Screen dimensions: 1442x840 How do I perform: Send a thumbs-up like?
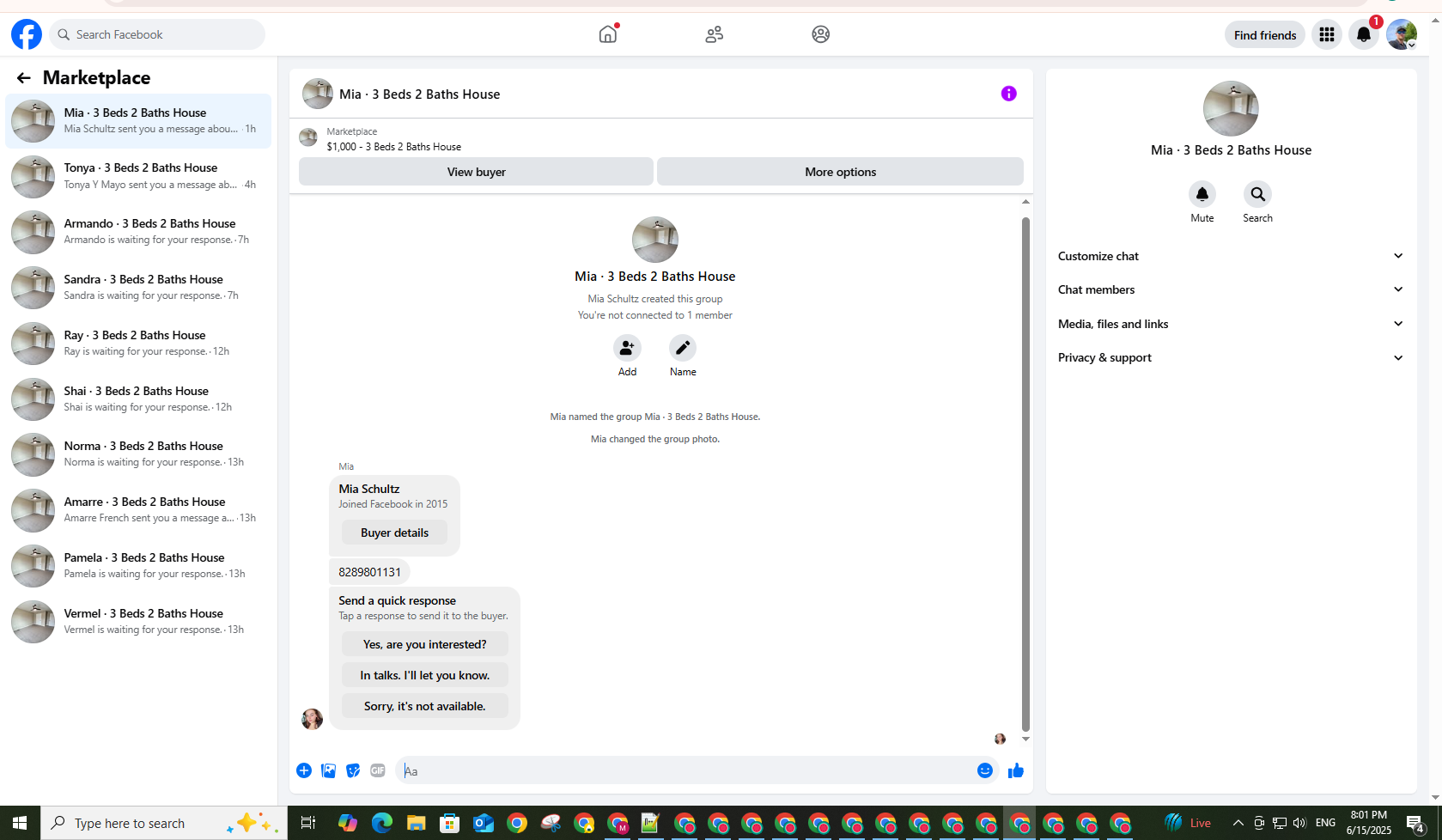coord(1016,770)
